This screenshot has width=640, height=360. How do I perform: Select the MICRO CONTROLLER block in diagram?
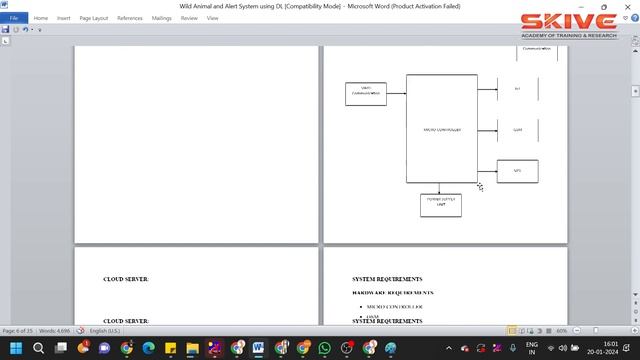click(x=442, y=129)
